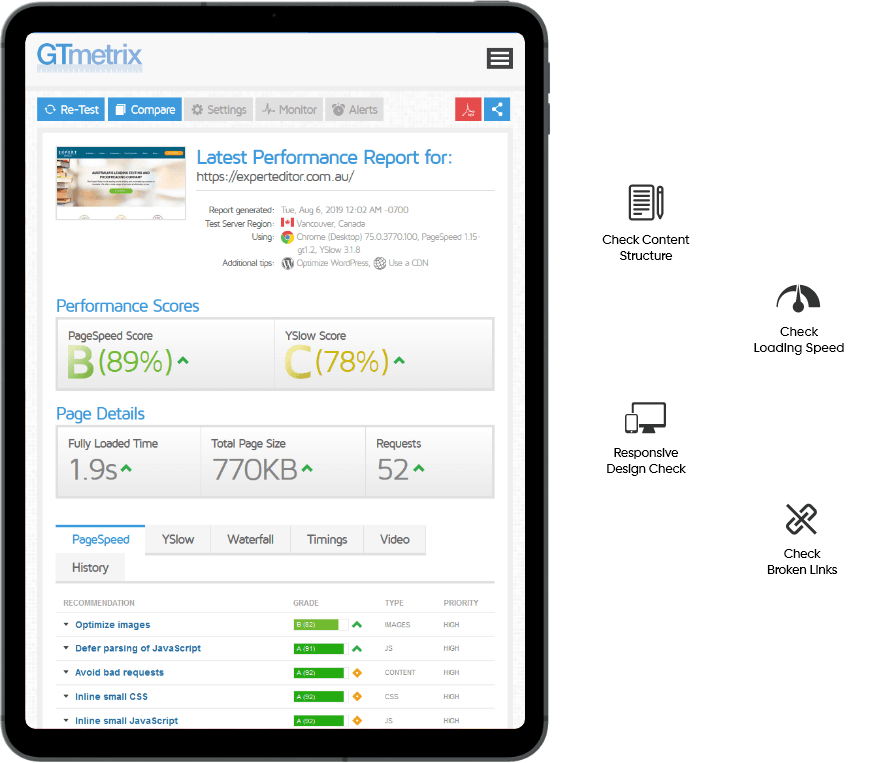Sort by the Type column header
Image resolution: width=878 pixels, height=763 pixels.
click(394, 603)
